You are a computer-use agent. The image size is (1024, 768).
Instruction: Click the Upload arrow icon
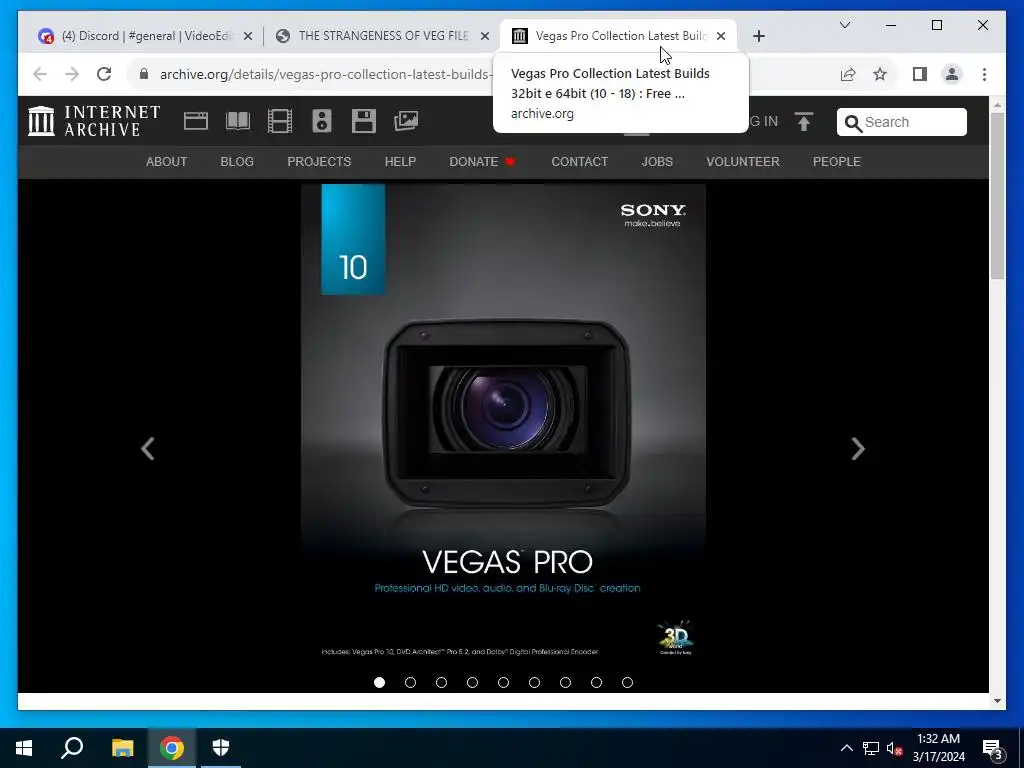click(x=804, y=121)
